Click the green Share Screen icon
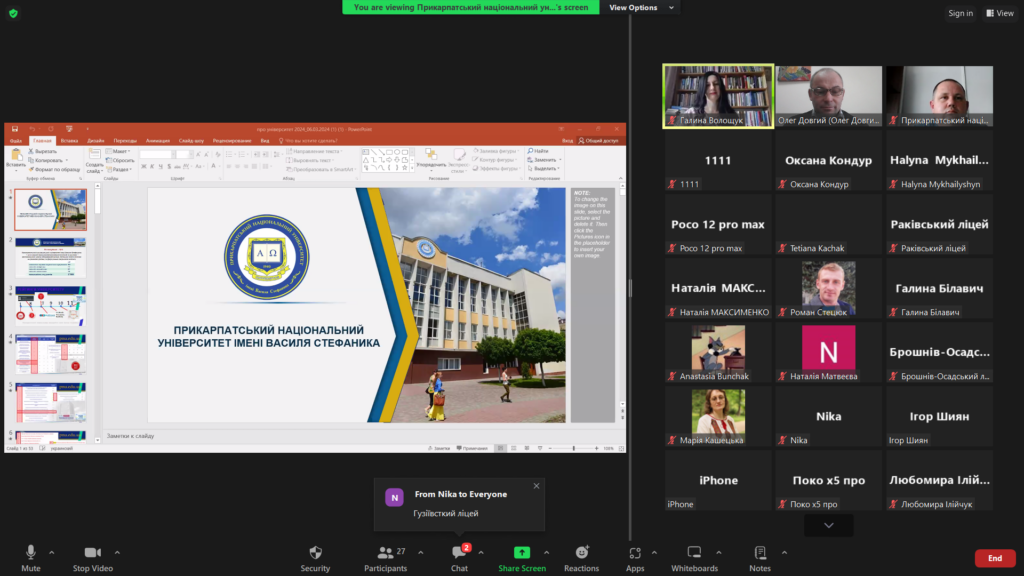The width and height of the screenshot is (1024, 576). tap(521, 553)
